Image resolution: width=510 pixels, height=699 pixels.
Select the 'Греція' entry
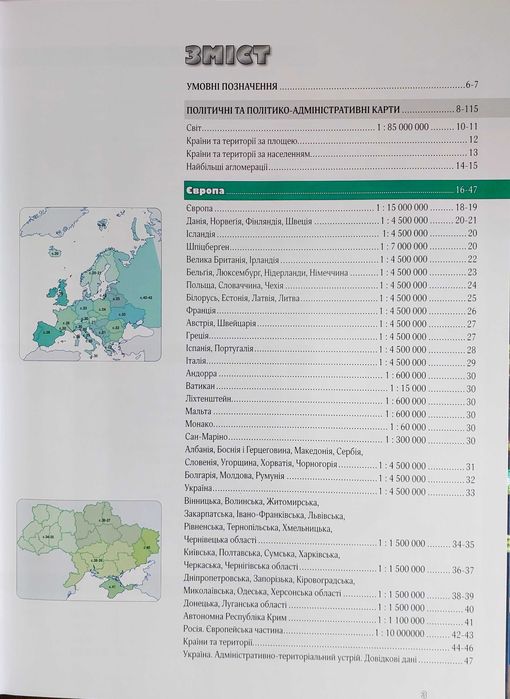[x=331, y=337]
